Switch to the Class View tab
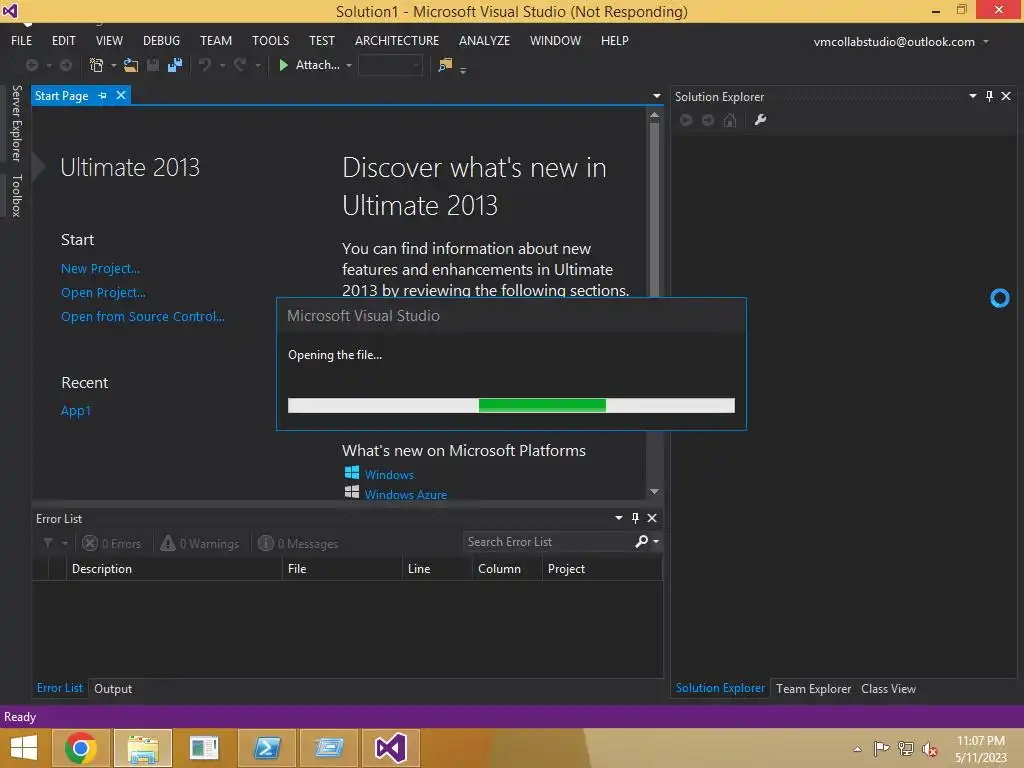 [888, 688]
